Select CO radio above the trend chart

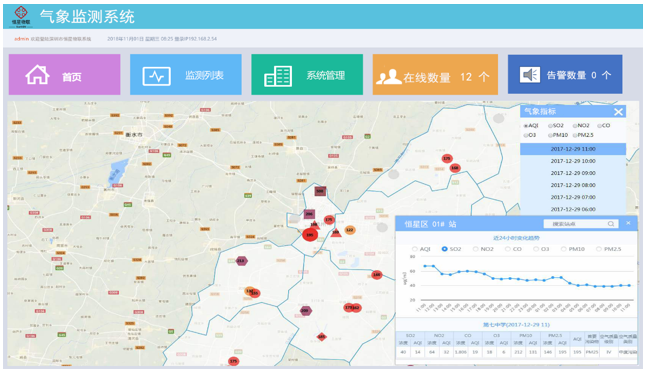tap(507, 249)
